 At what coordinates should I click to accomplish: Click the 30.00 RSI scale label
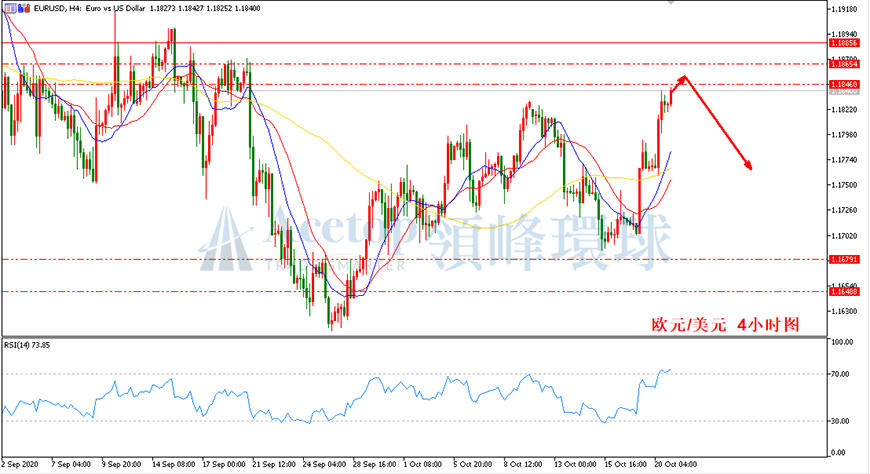[840, 421]
